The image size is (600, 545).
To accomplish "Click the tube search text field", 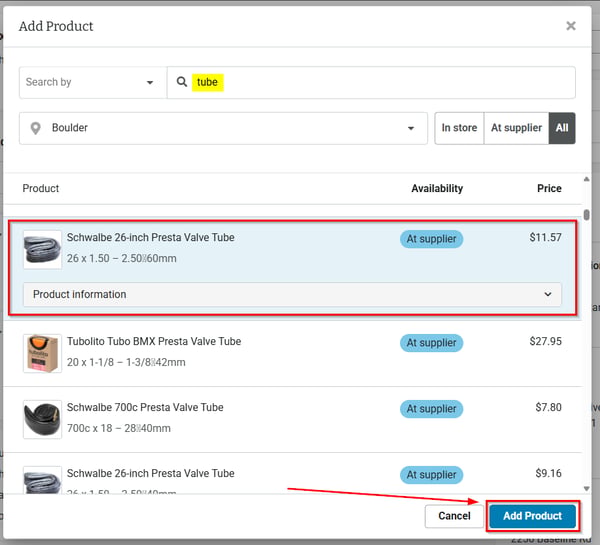I will (371, 82).
